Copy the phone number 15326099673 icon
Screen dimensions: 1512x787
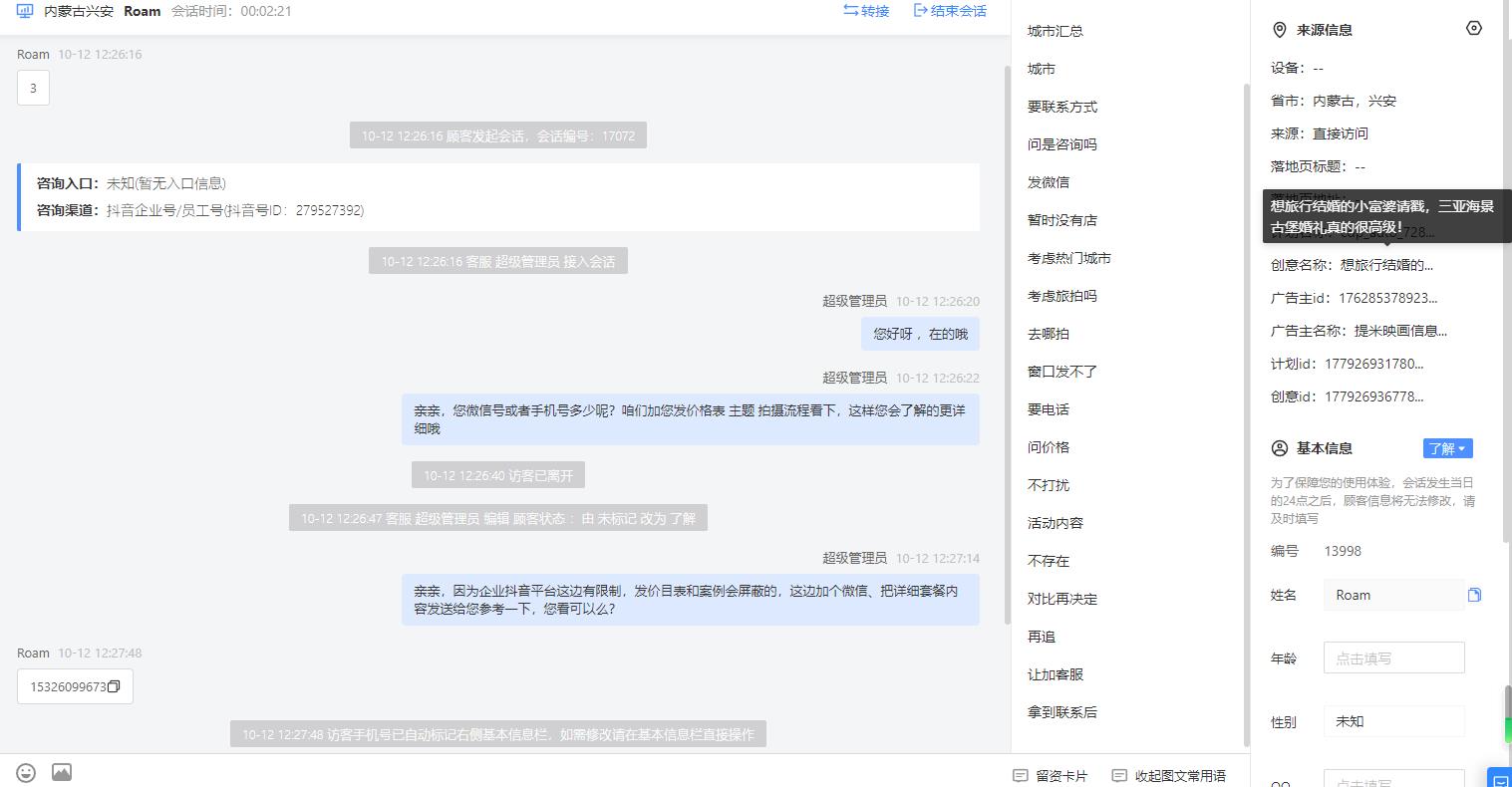[x=114, y=686]
